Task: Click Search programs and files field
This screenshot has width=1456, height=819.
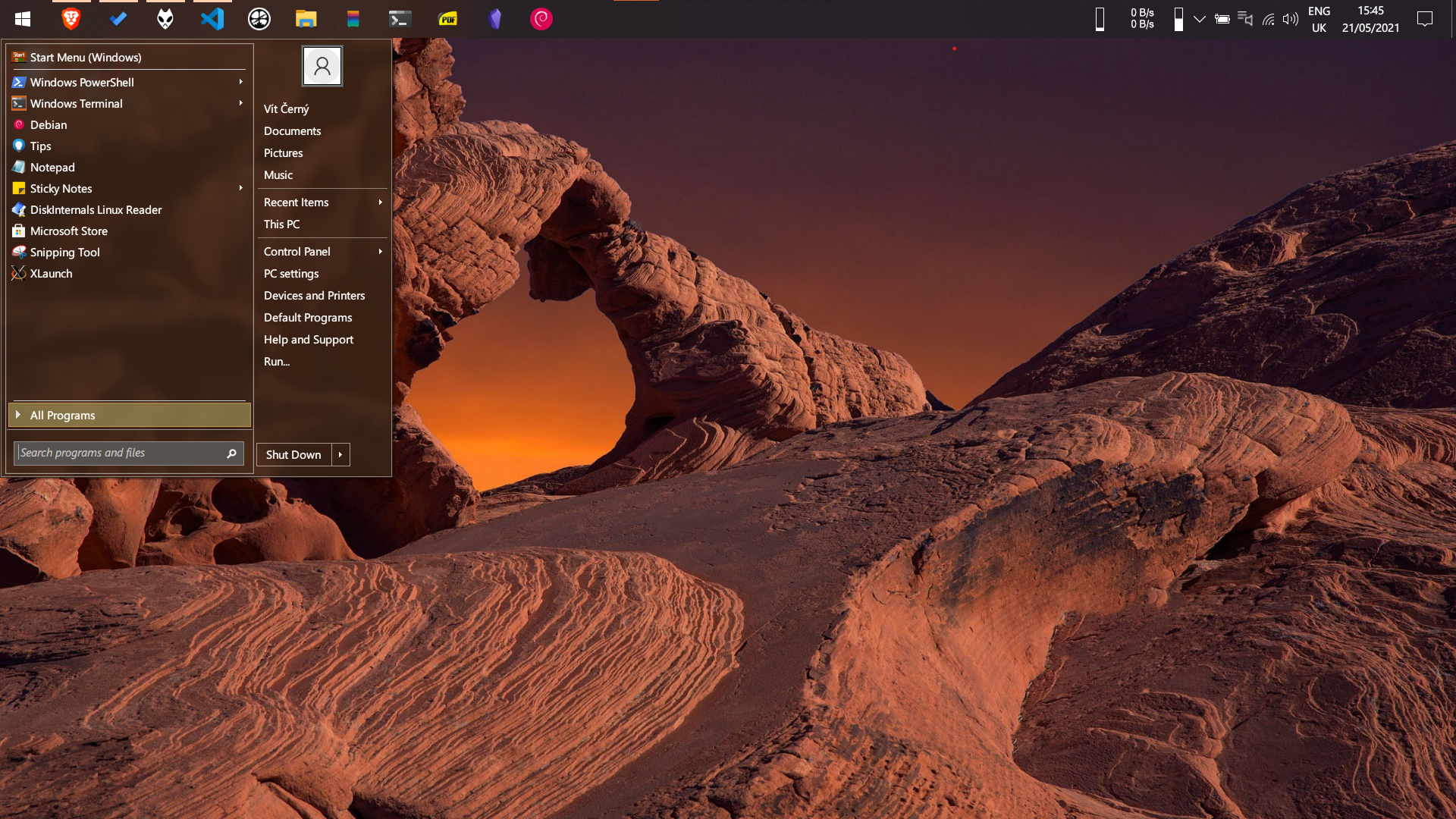Action: 119,453
